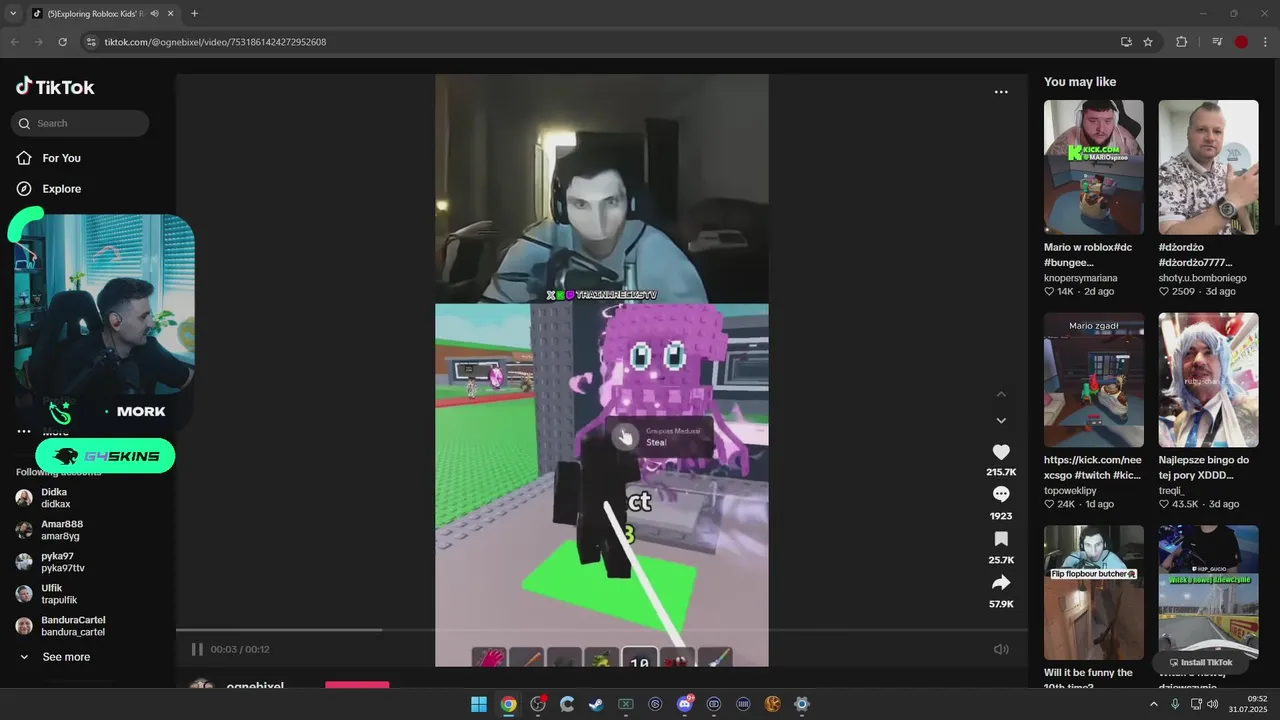Open the Xbox app in taskbar

point(626,704)
